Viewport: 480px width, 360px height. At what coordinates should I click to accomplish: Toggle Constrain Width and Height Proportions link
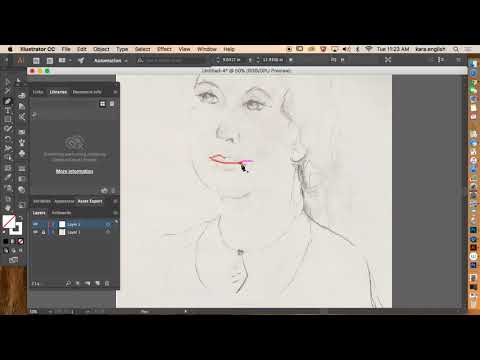(250, 60)
